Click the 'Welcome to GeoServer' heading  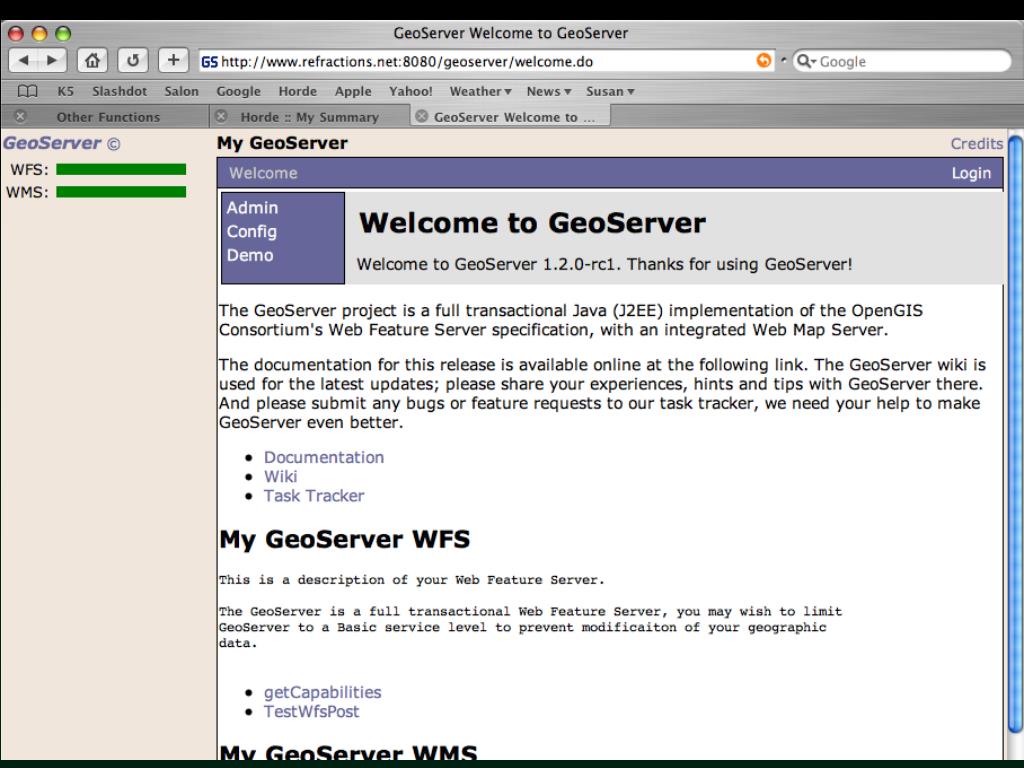[x=532, y=223]
